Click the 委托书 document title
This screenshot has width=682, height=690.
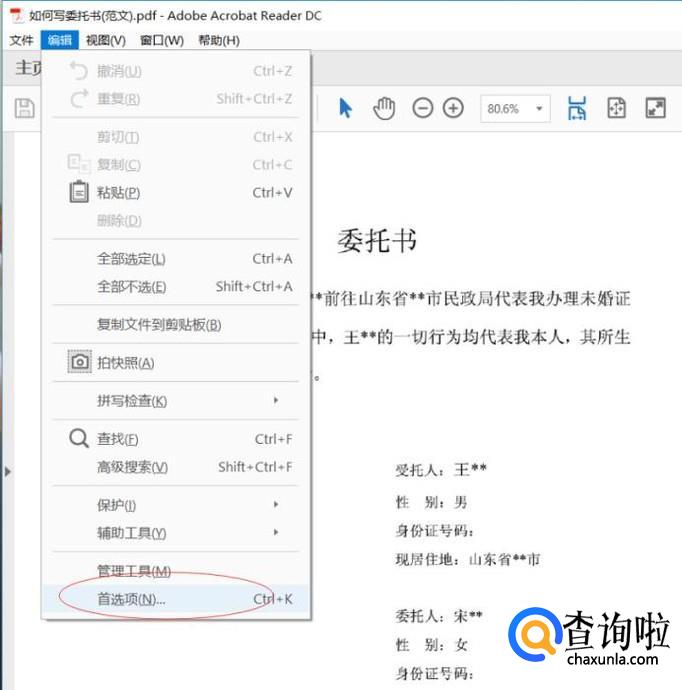pyautogui.click(x=377, y=241)
